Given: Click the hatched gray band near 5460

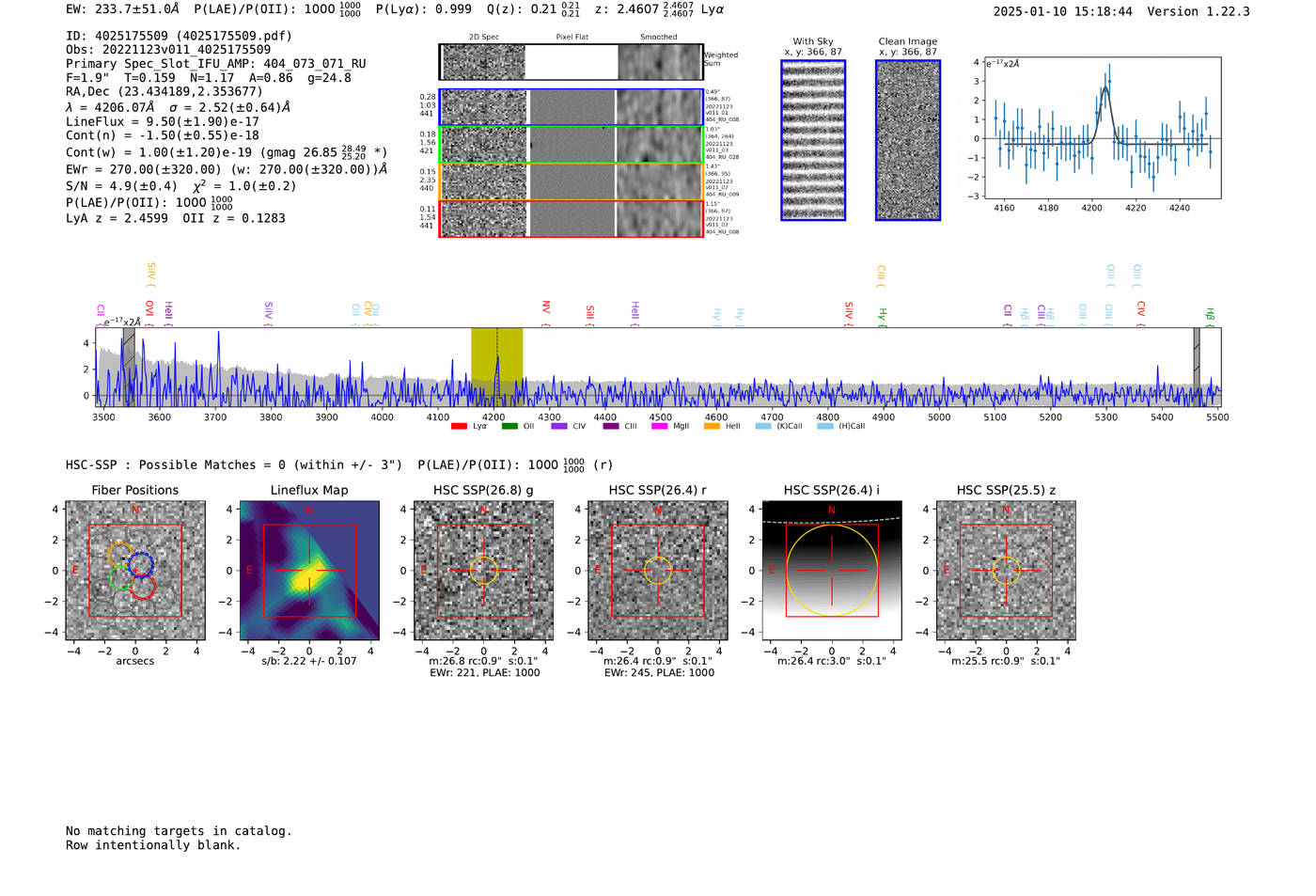Looking at the screenshot, I should click(x=1197, y=368).
